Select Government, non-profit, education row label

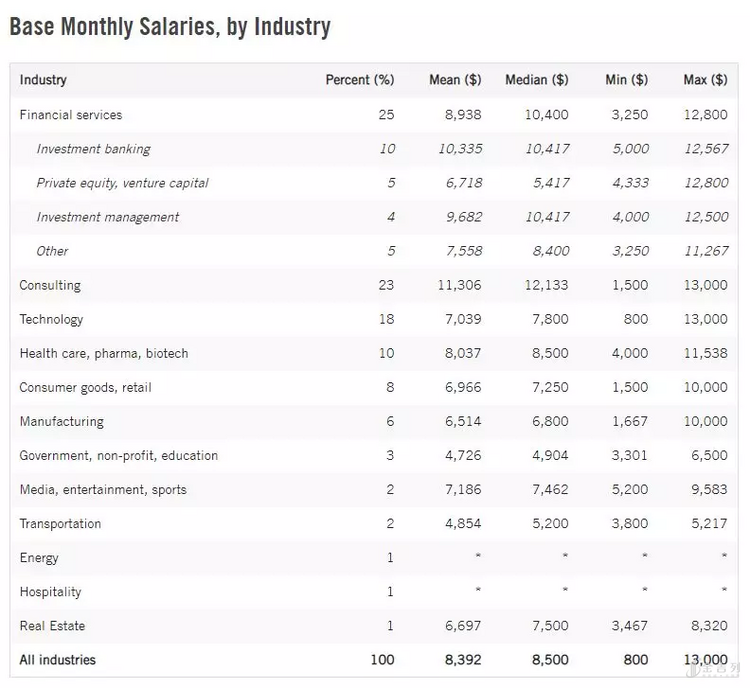pyautogui.click(x=119, y=455)
